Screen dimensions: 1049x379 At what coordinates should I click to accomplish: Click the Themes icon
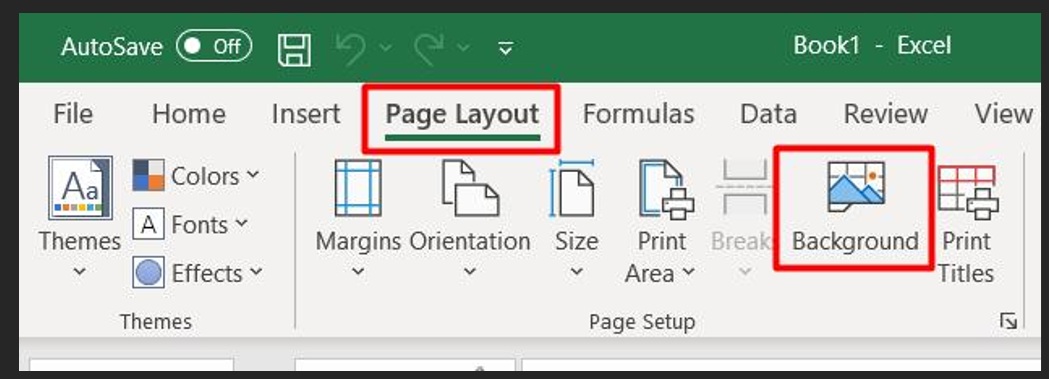(80, 188)
